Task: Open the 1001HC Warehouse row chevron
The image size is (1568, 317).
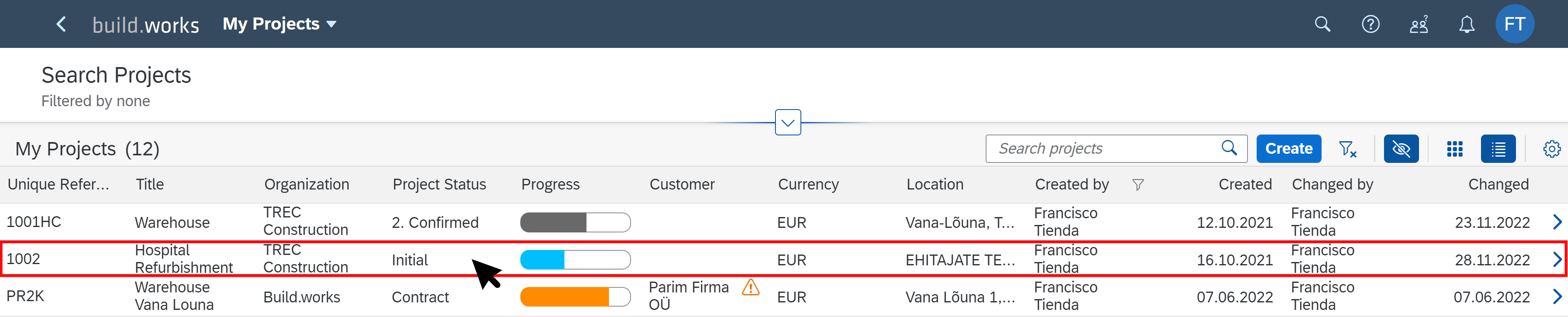Action: click(1556, 222)
